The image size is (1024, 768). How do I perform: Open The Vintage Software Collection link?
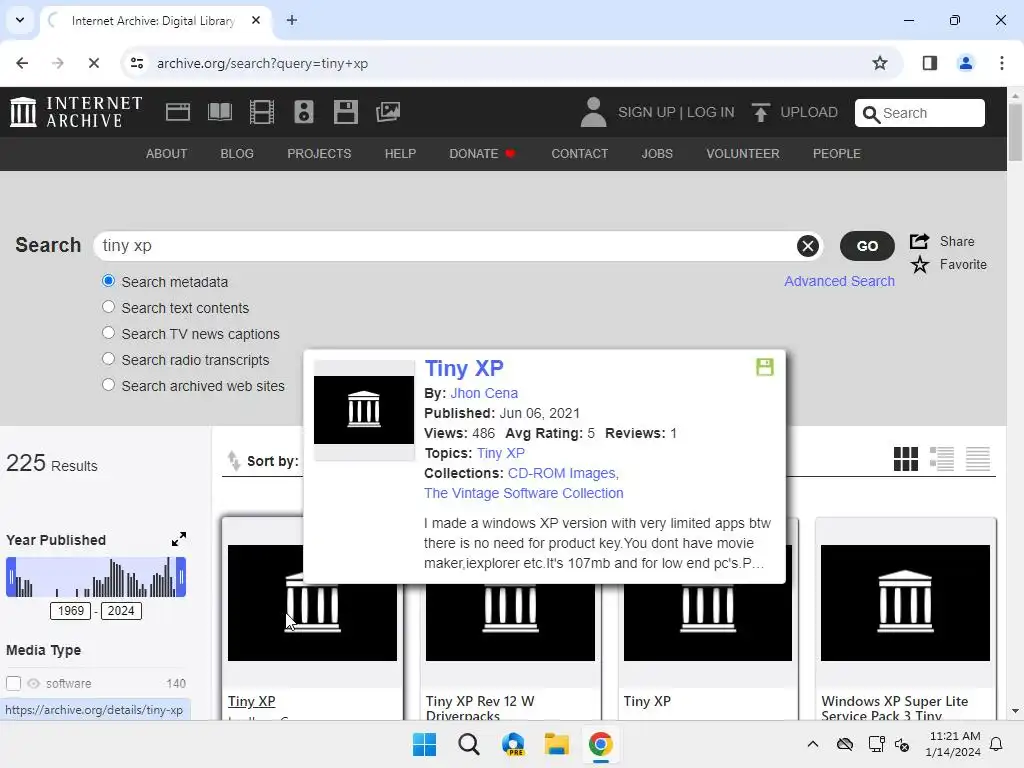click(x=524, y=493)
